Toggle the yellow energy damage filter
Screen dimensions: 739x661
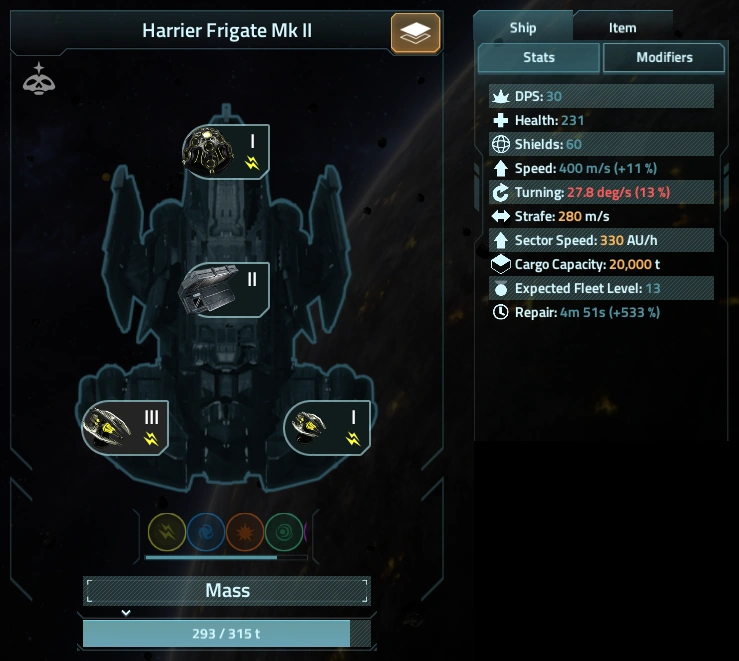(x=167, y=532)
